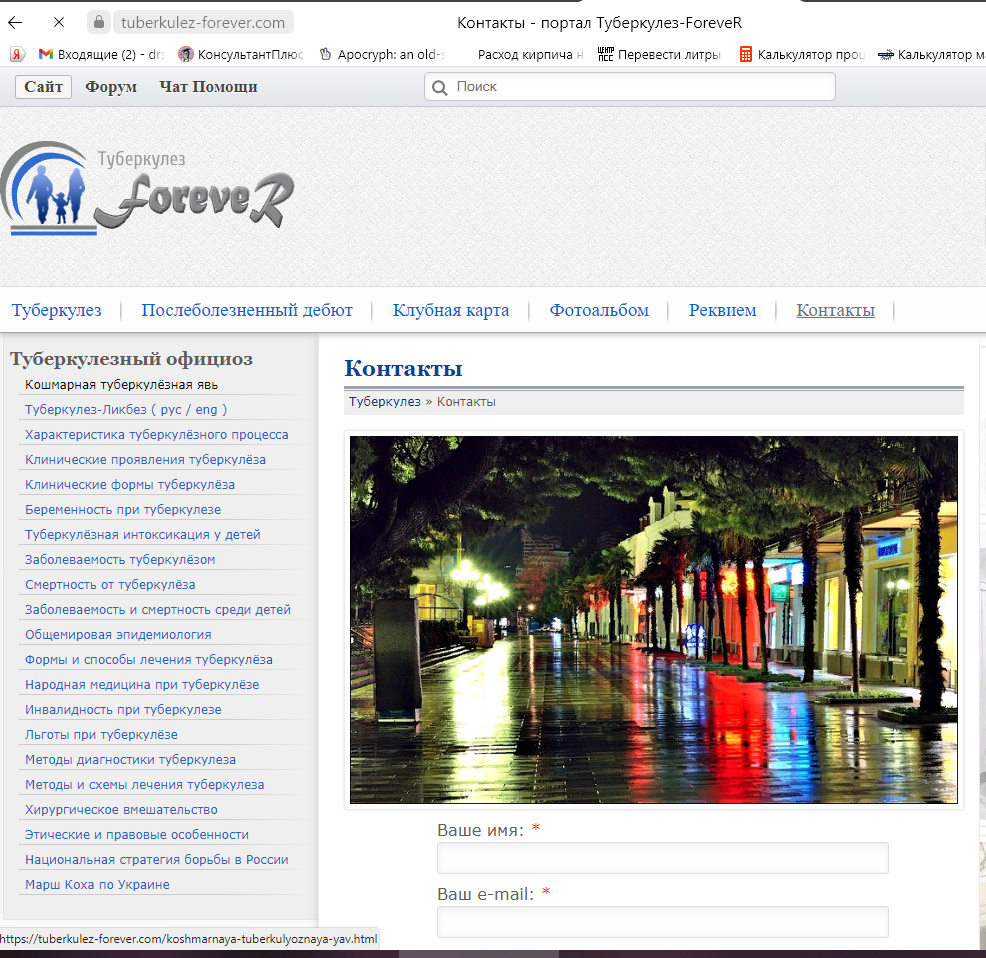Open Инвалидность при туберкулезе link
The image size is (986, 958).
[123, 710]
